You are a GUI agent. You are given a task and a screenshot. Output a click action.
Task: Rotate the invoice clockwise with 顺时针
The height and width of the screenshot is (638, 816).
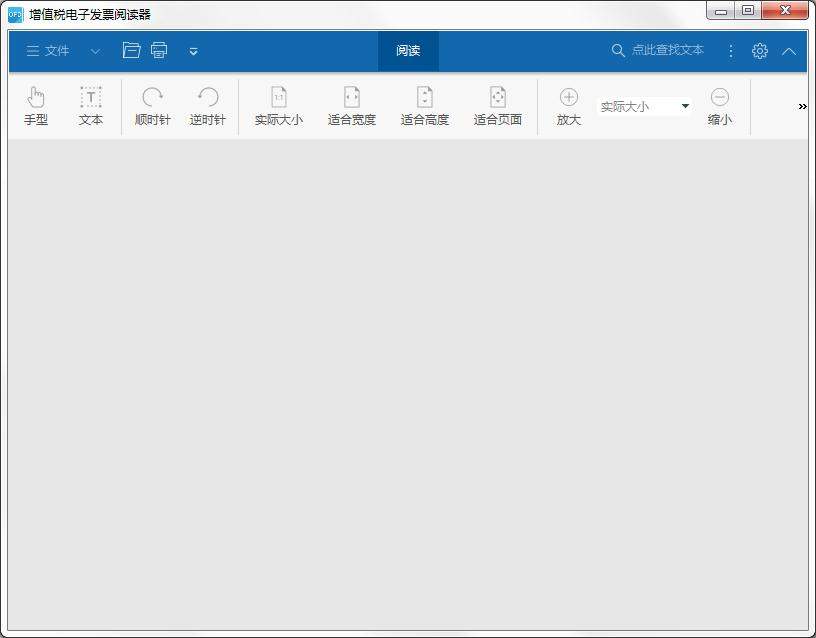coord(152,105)
